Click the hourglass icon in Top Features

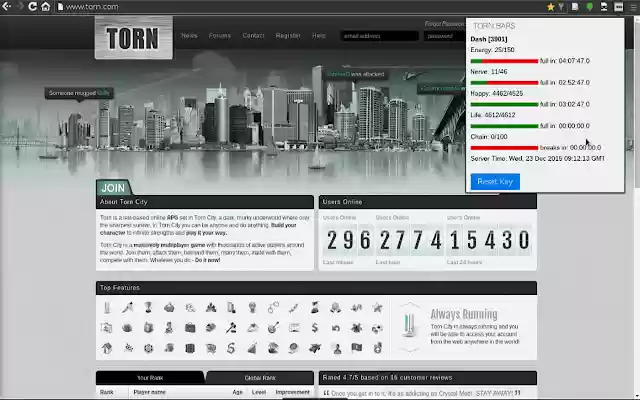(315, 307)
